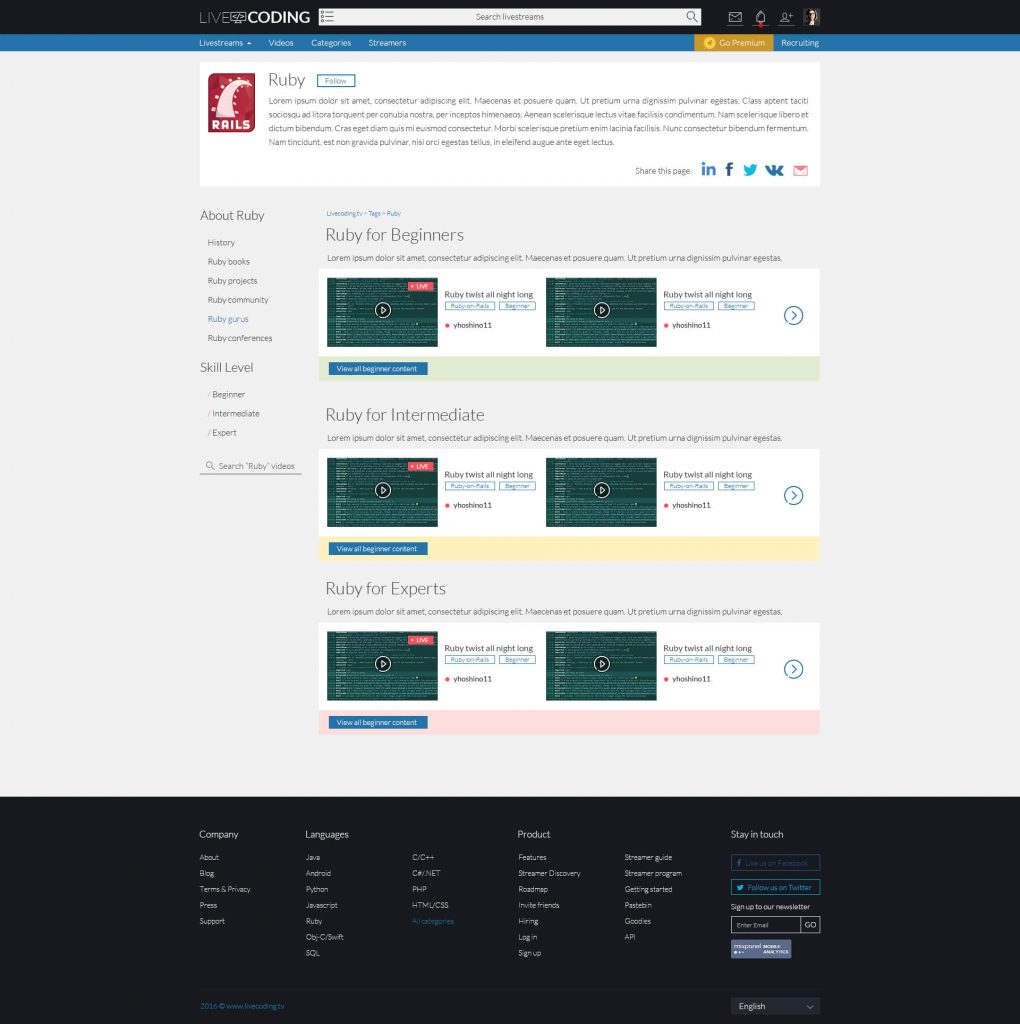Open the add-friend icon in the header
The image size is (1020, 1024).
pyautogui.click(x=786, y=16)
